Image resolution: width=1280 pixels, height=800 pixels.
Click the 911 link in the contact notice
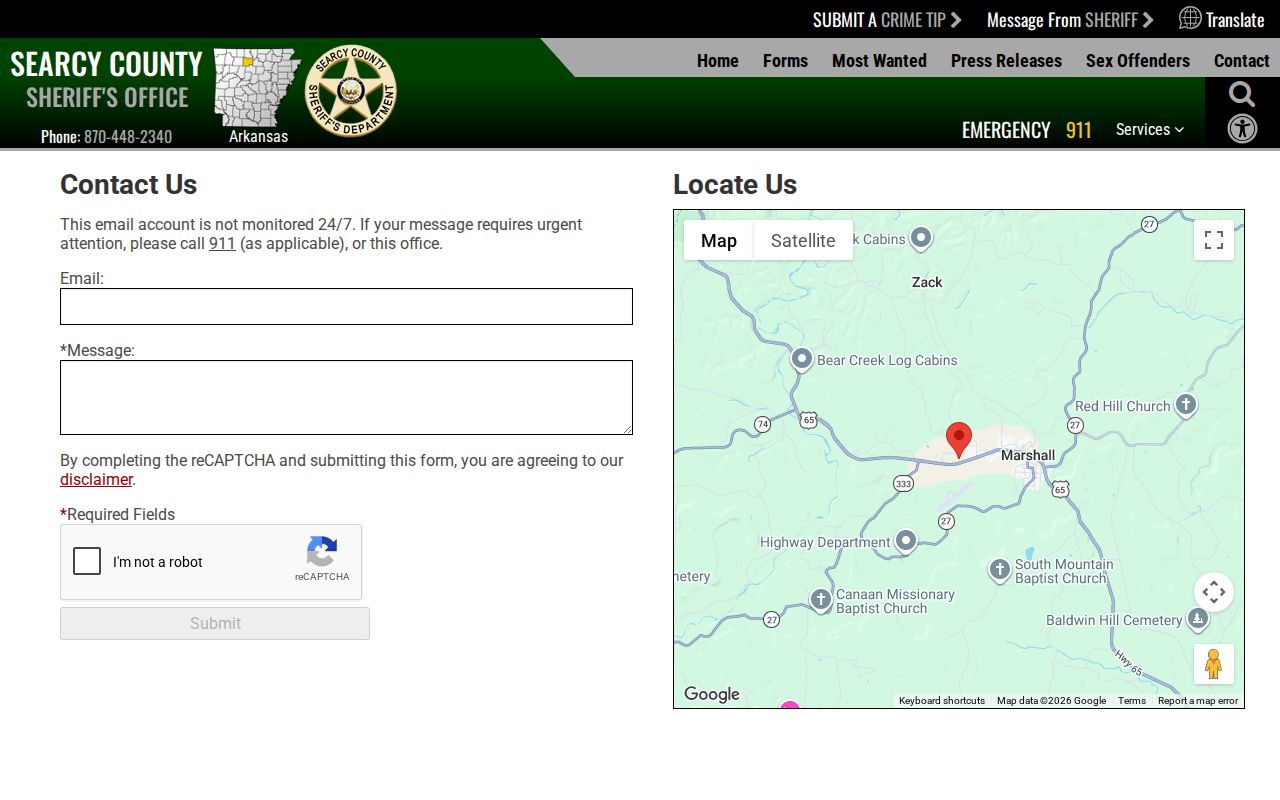pos(222,243)
